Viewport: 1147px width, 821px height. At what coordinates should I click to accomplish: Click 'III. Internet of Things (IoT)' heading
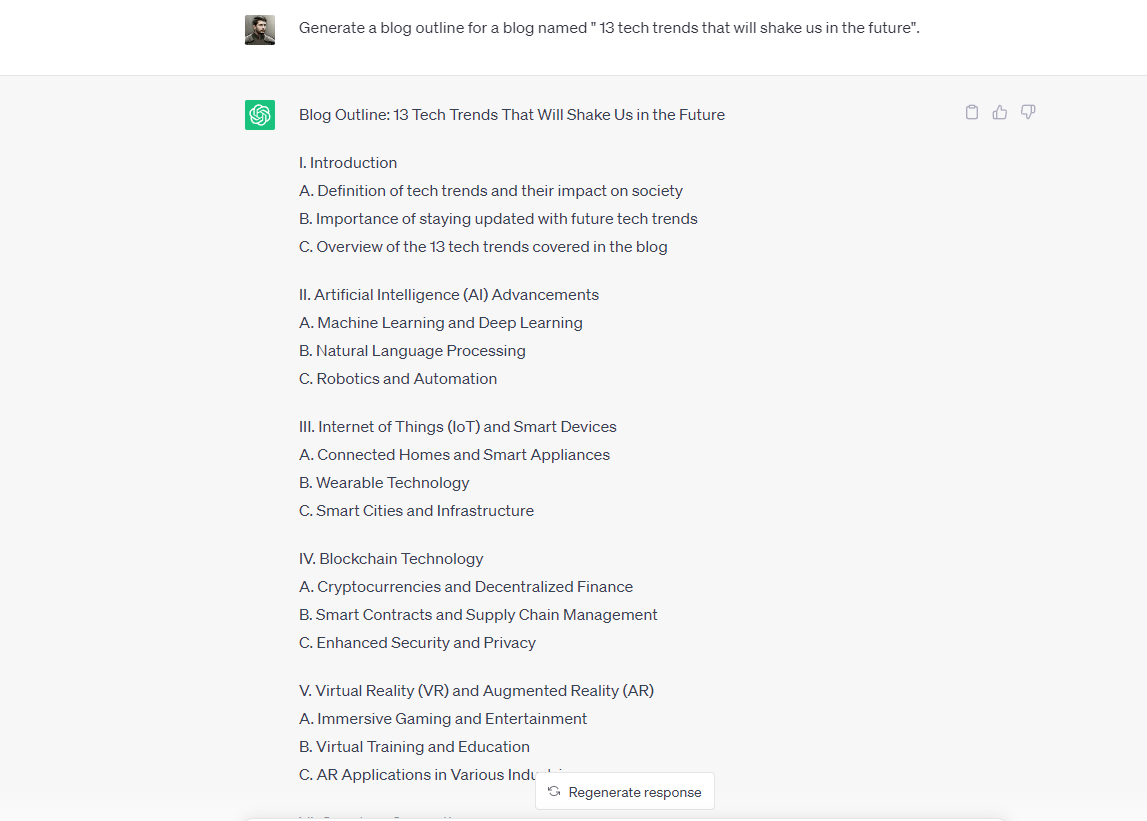click(457, 427)
